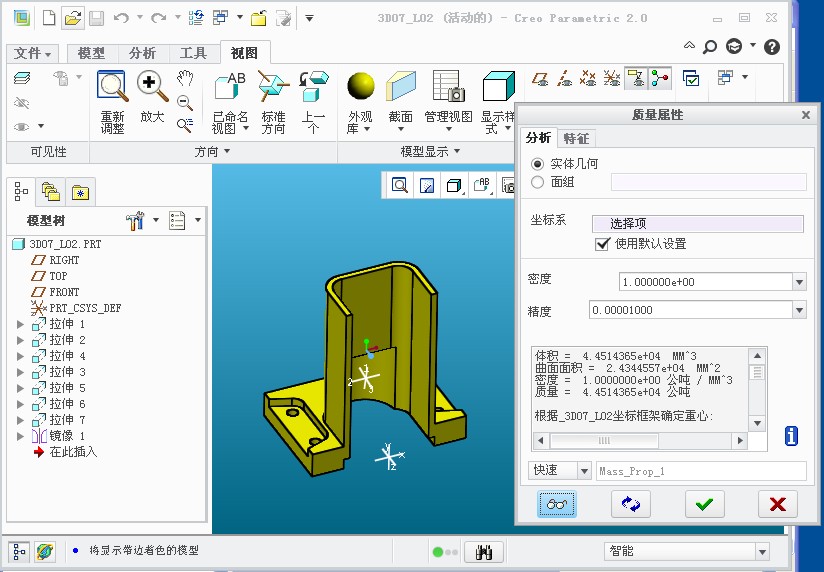Screen dimensions: 824x572
Task: Click the glasses preview button in dialog
Action: pos(557,504)
